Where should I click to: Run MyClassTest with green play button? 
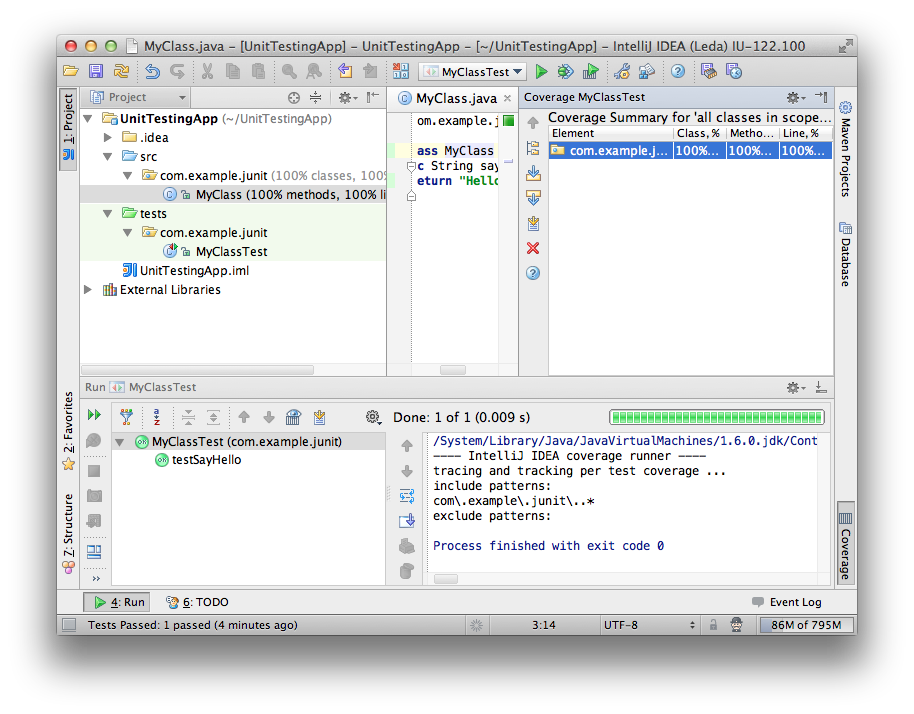541,72
